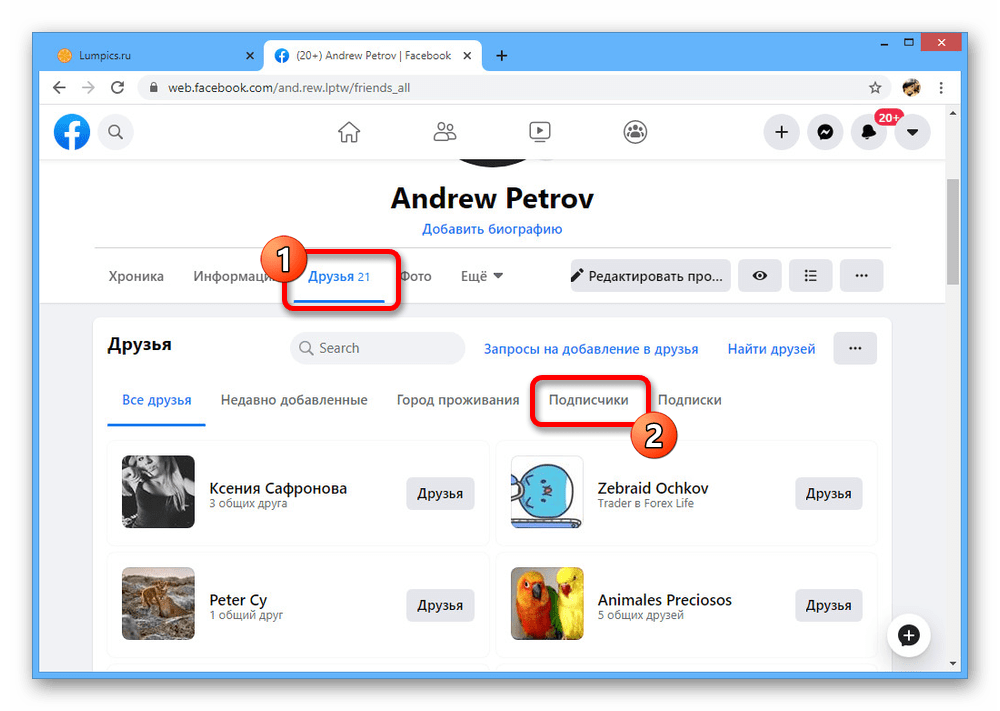Click the activity log list icon
Image resolution: width=1000 pixels, height=711 pixels.
click(811, 275)
